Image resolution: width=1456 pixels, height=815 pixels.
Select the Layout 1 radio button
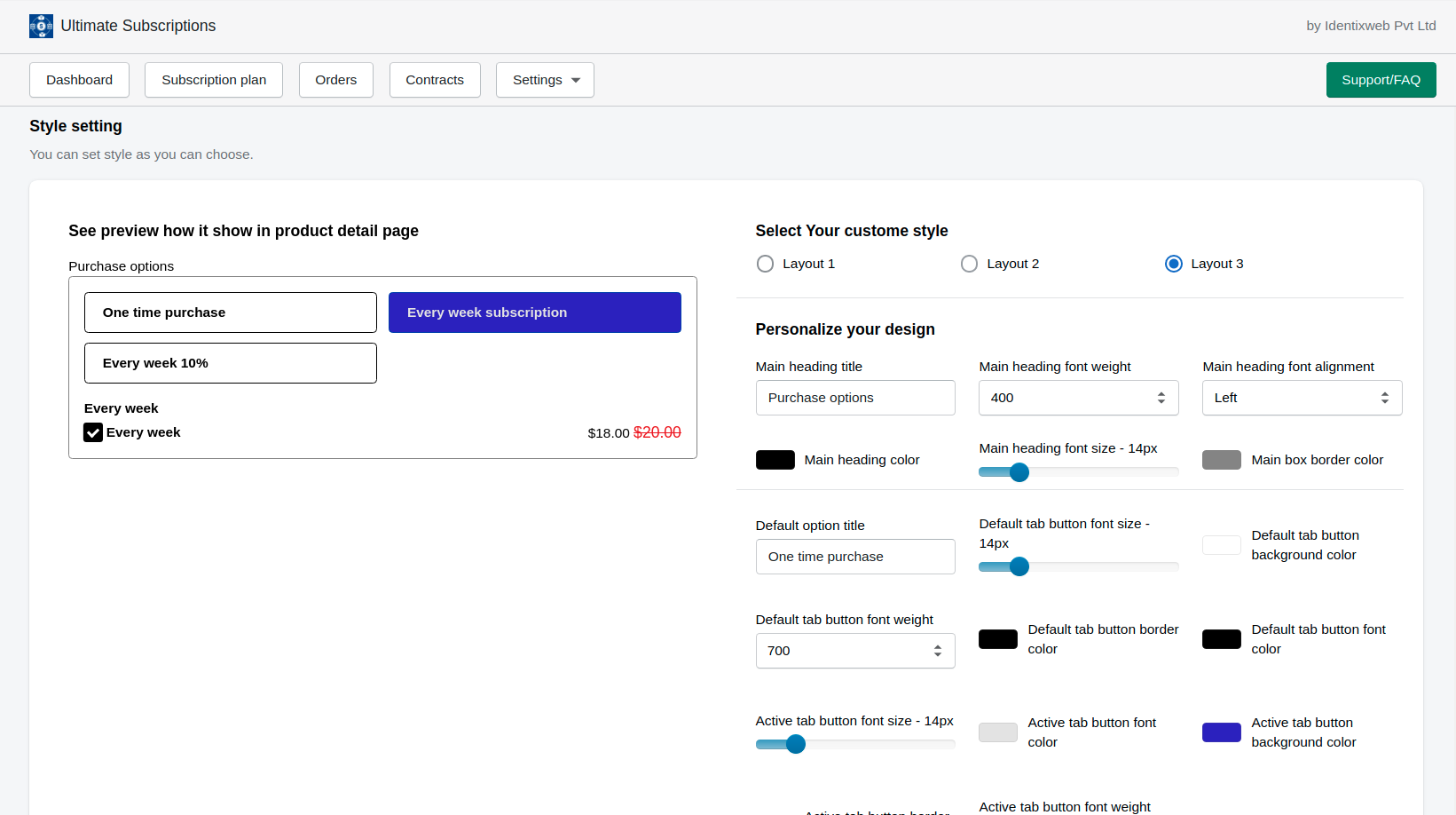pos(765,263)
